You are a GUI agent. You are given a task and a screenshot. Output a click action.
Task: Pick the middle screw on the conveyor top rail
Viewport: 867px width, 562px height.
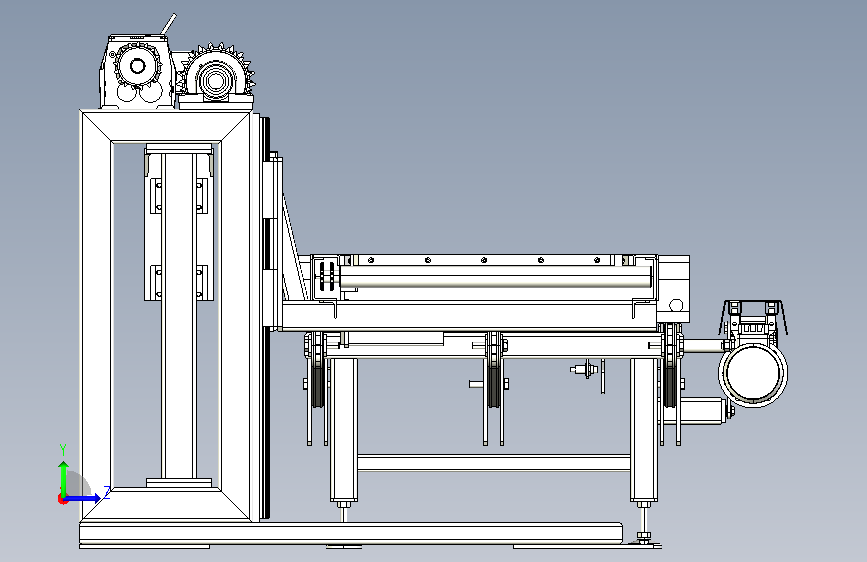click(x=484, y=260)
